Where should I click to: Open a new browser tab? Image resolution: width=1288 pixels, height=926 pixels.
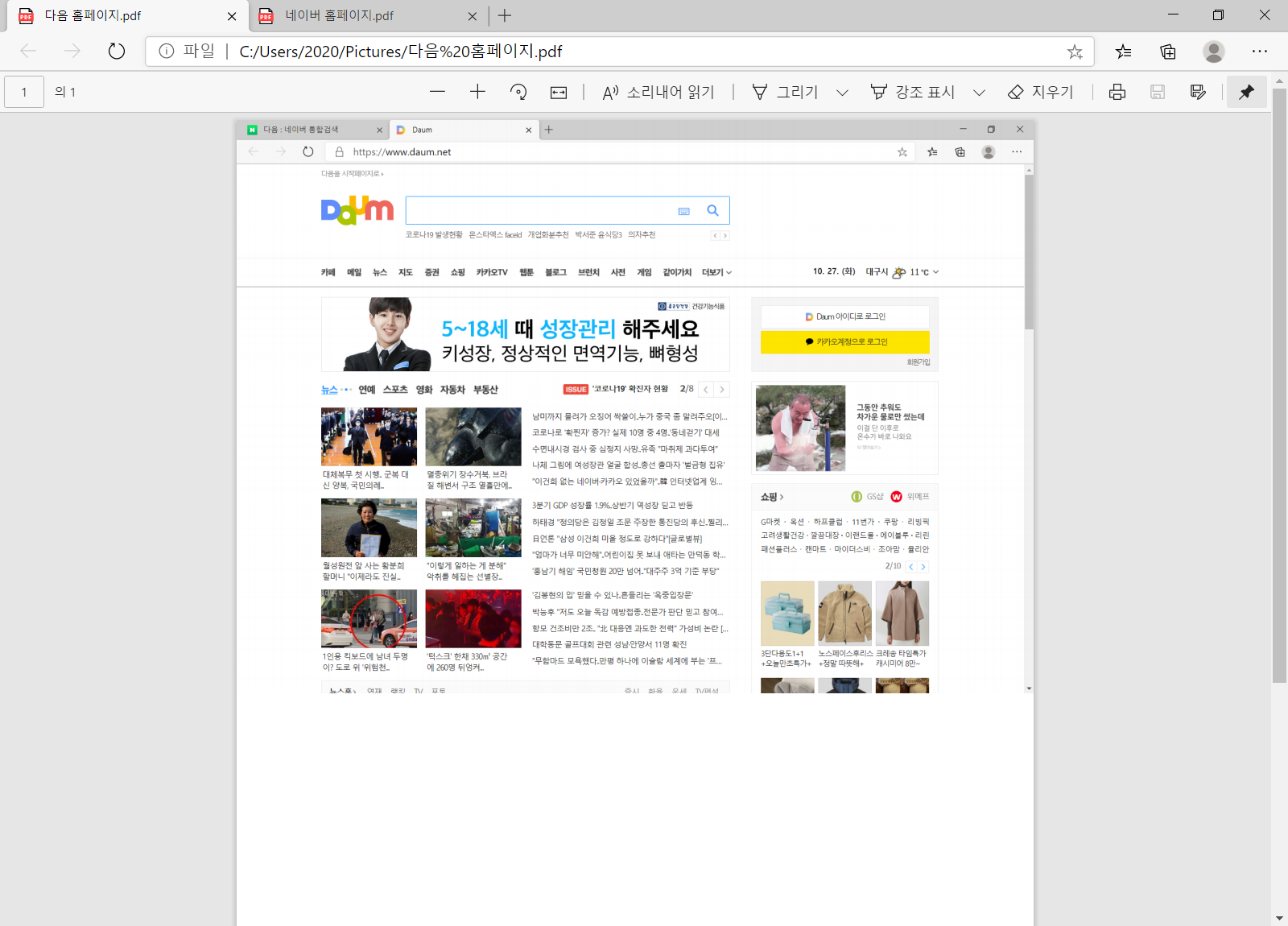[x=505, y=15]
